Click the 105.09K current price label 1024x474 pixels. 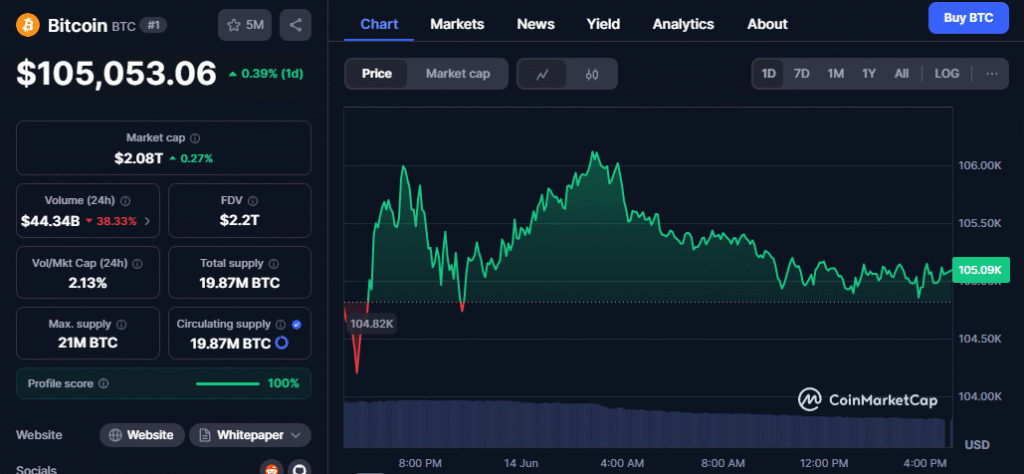[x=981, y=270]
